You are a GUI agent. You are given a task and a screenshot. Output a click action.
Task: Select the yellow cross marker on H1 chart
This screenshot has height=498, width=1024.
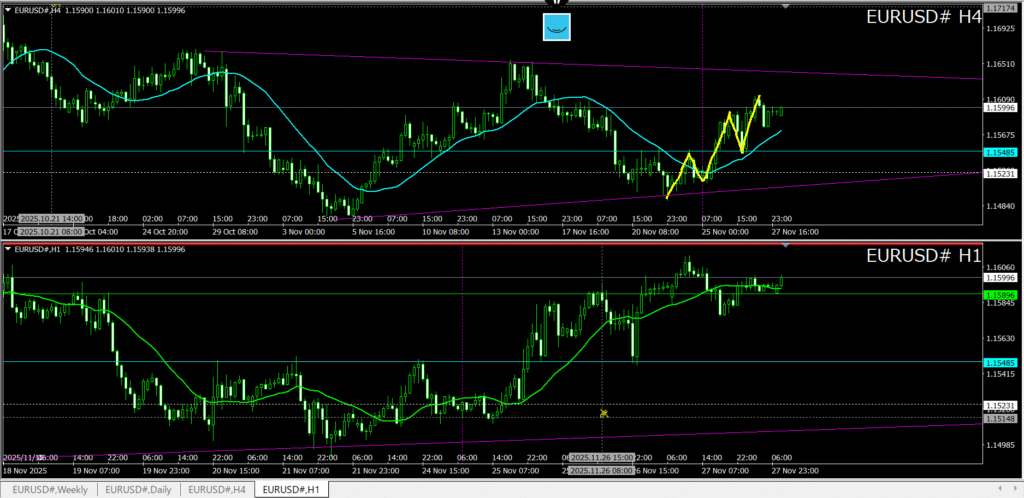click(603, 413)
